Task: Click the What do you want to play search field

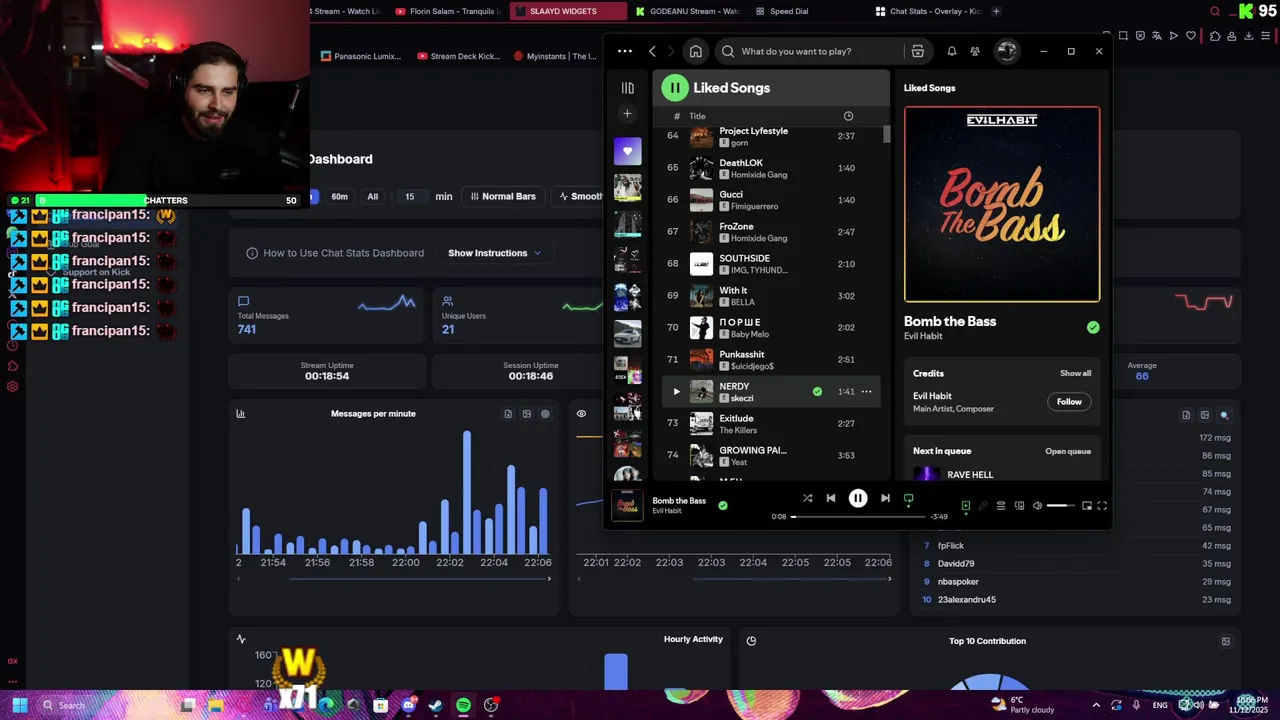Action: click(810, 51)
